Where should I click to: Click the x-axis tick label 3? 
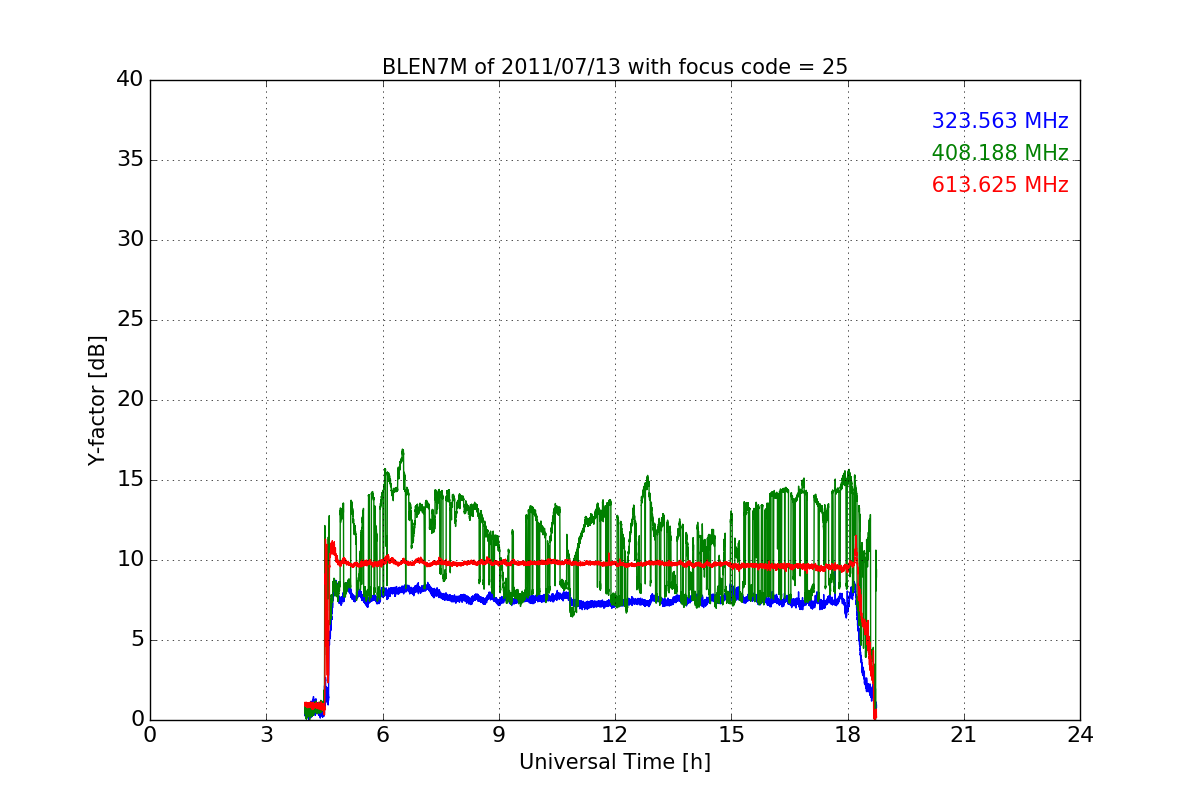[266, 735]
